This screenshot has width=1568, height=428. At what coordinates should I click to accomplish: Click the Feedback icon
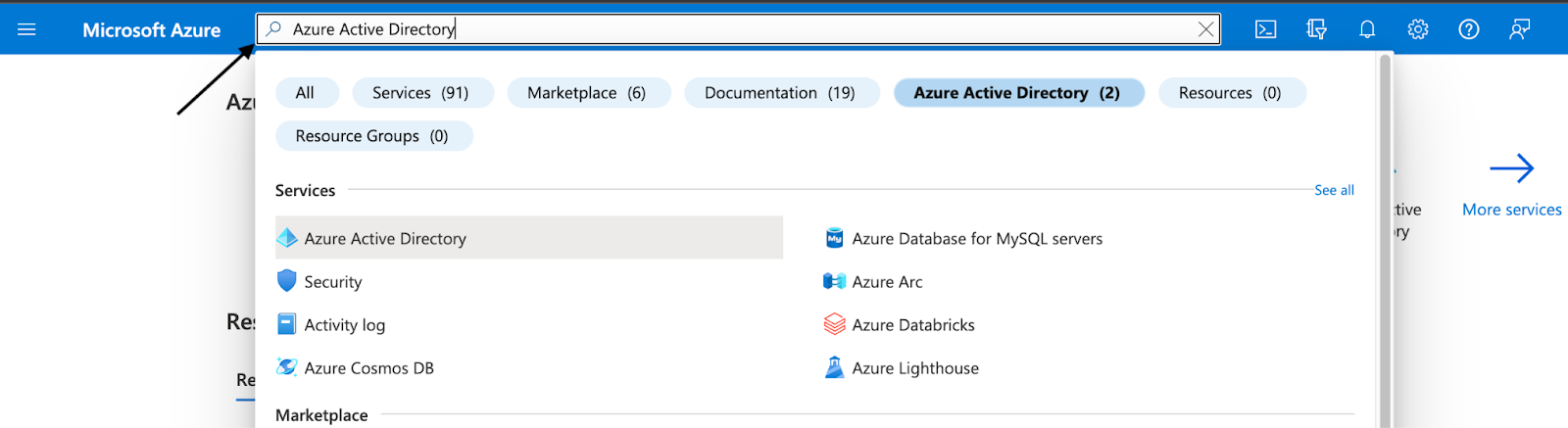1519,29
